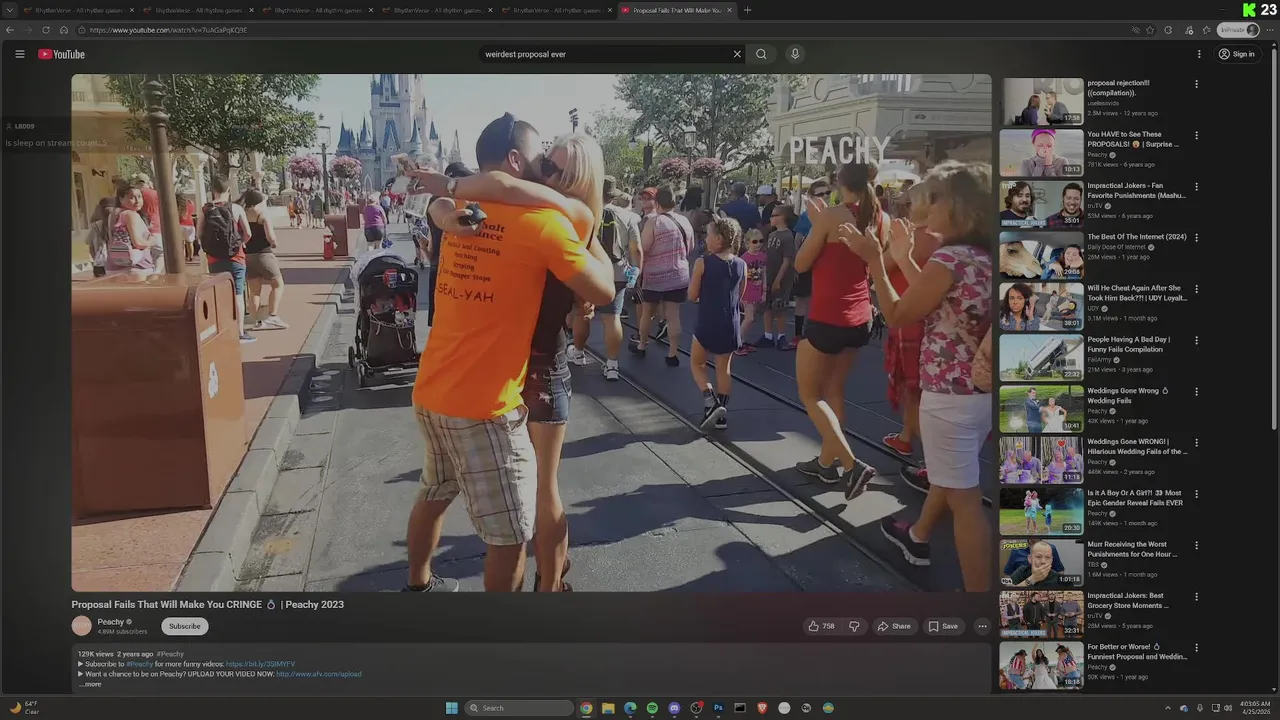Open Discord from the taskbar
This screenshot has height=720, width=1280.
click(674, 708)
